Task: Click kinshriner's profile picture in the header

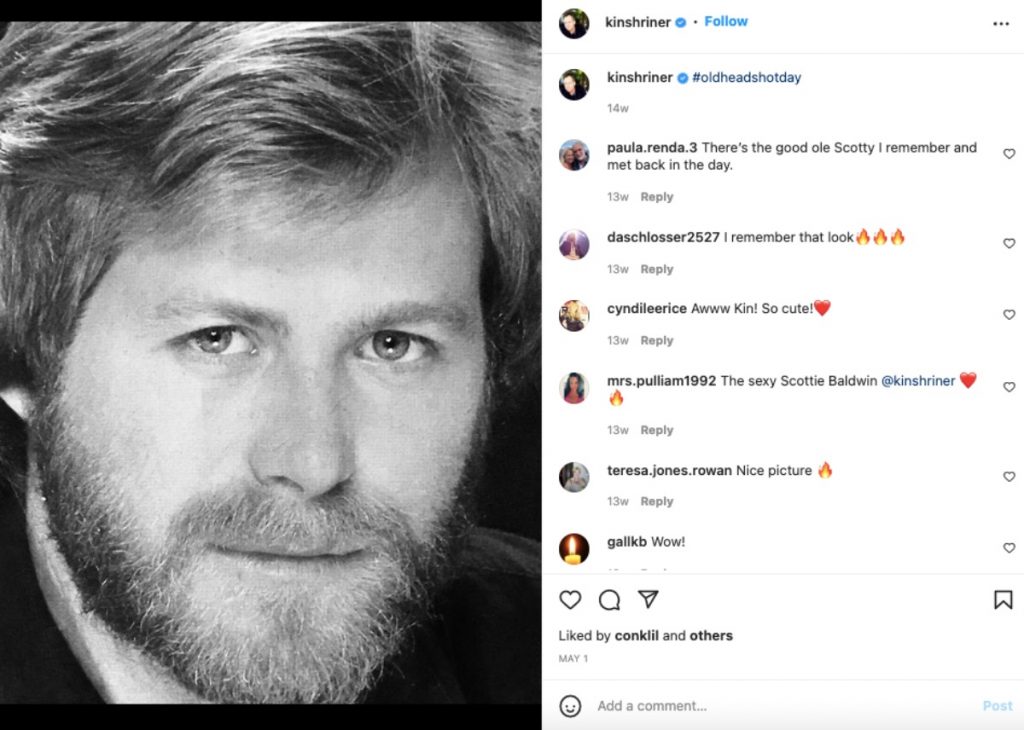Action: point(574,20)
